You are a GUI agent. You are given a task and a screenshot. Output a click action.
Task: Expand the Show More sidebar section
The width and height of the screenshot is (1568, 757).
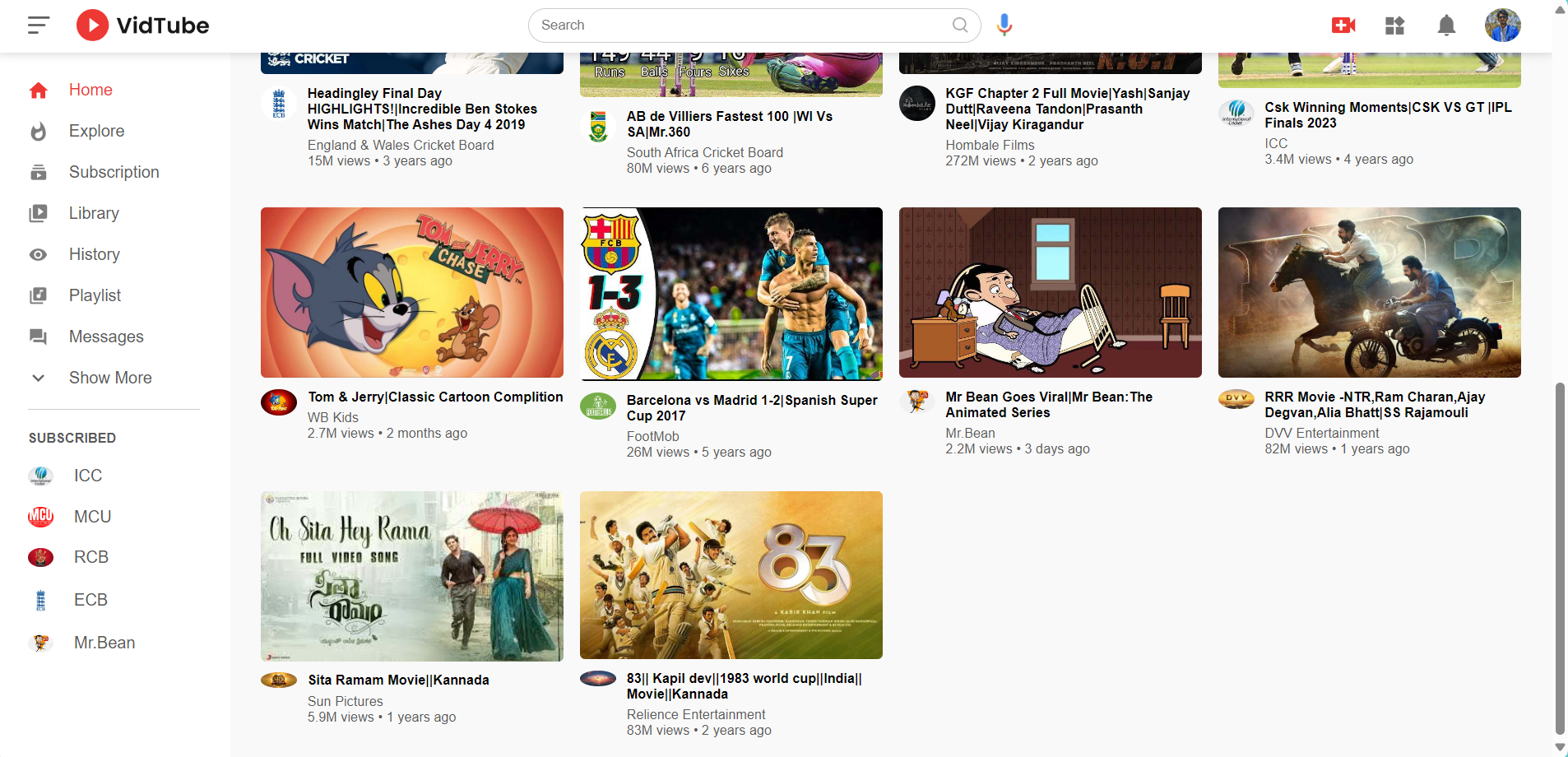(110, 378)
